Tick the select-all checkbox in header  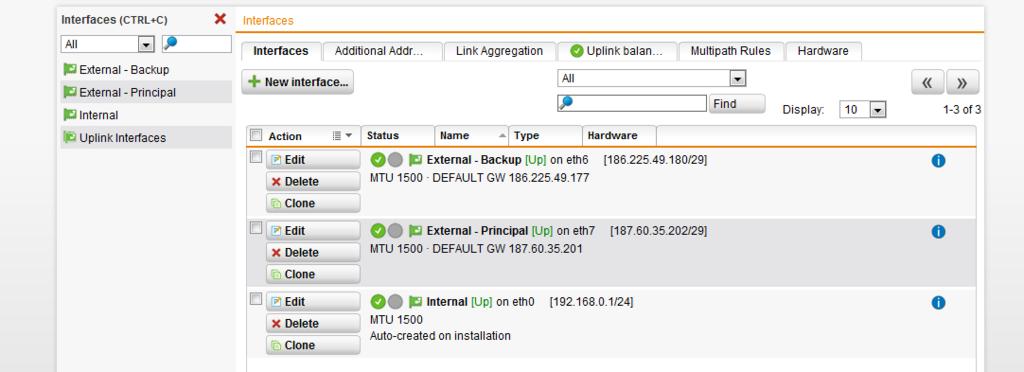pos(256,135)
